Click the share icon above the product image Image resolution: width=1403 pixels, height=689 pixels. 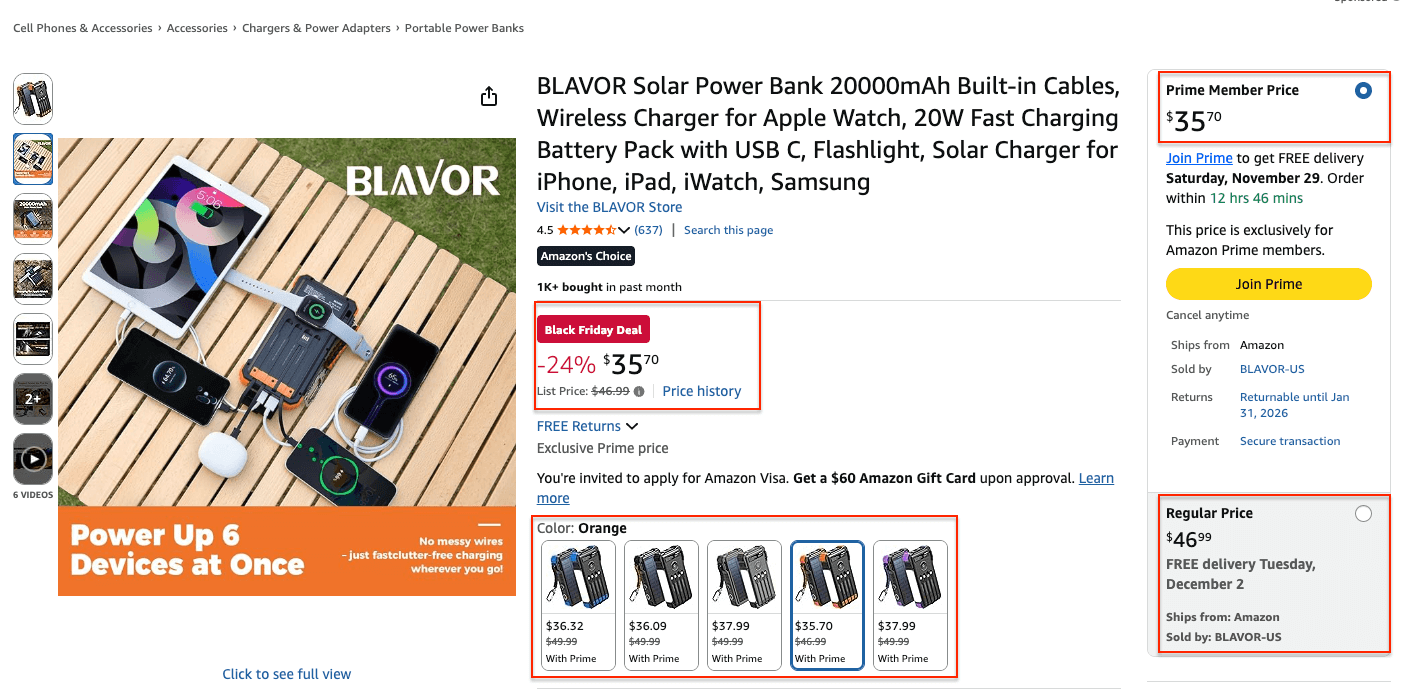pos(488,96)
